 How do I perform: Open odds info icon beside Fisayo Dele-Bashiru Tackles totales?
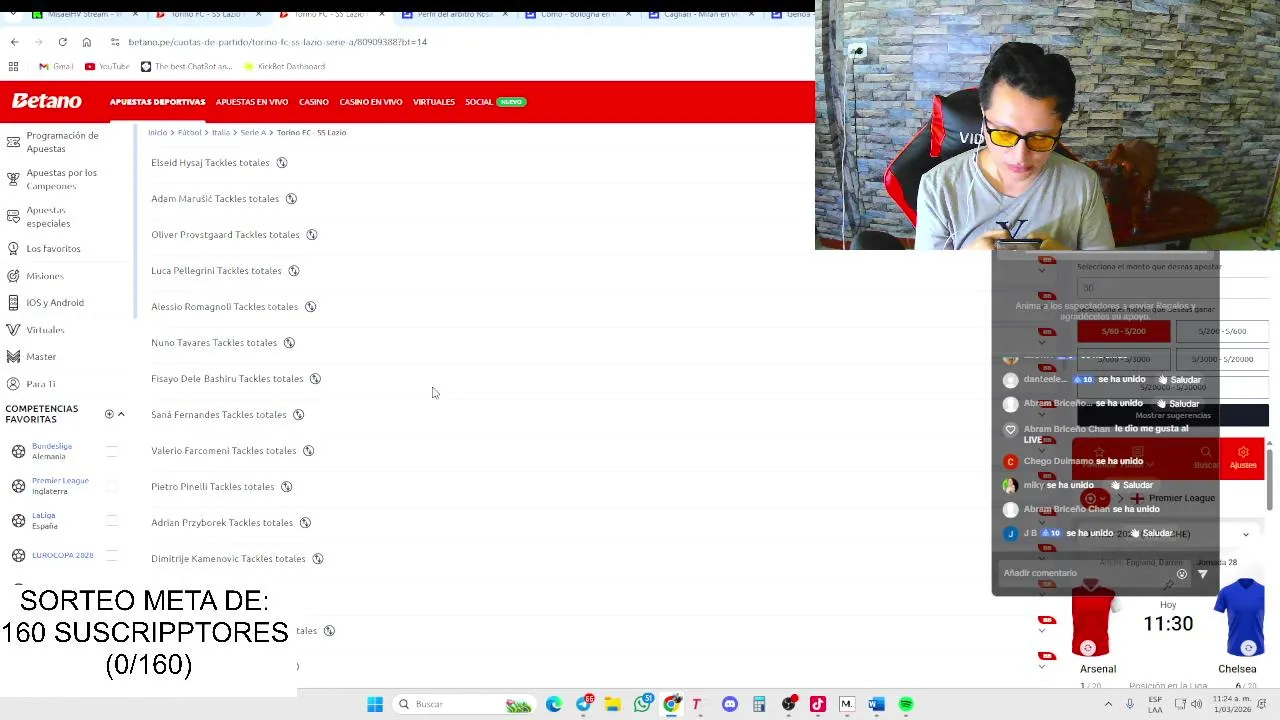[315, 378]
